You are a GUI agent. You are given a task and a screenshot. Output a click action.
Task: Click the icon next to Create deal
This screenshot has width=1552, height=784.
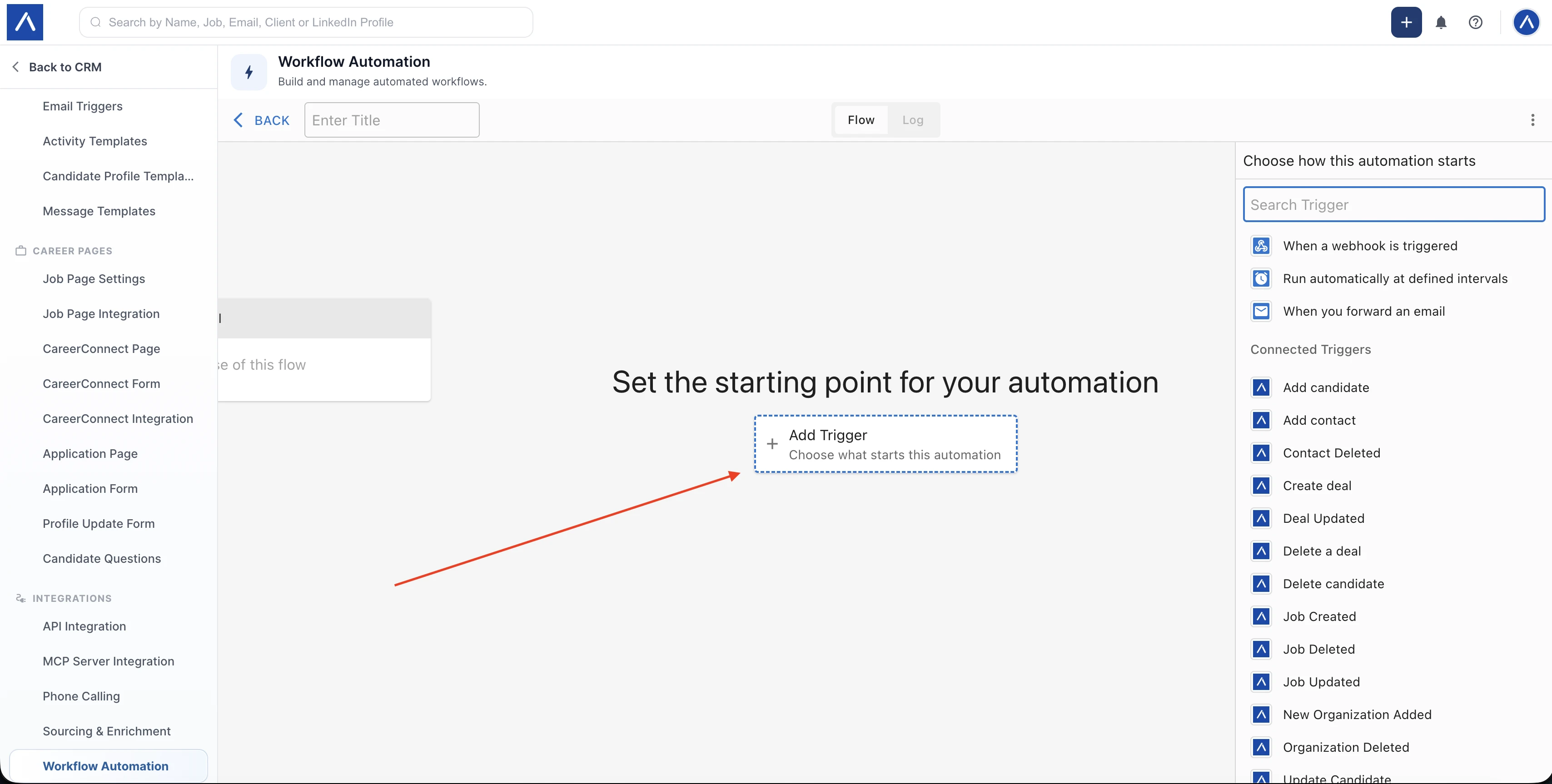click(1261, 485)
